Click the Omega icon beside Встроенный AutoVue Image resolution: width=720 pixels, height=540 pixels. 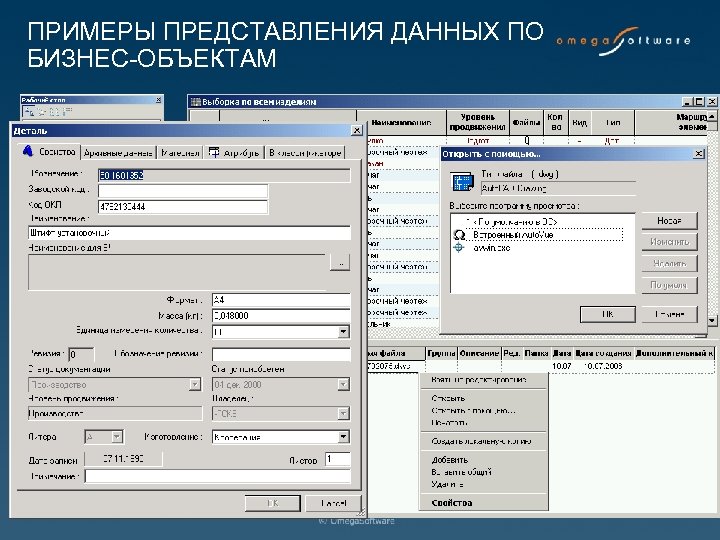click(x=459, y=235)
